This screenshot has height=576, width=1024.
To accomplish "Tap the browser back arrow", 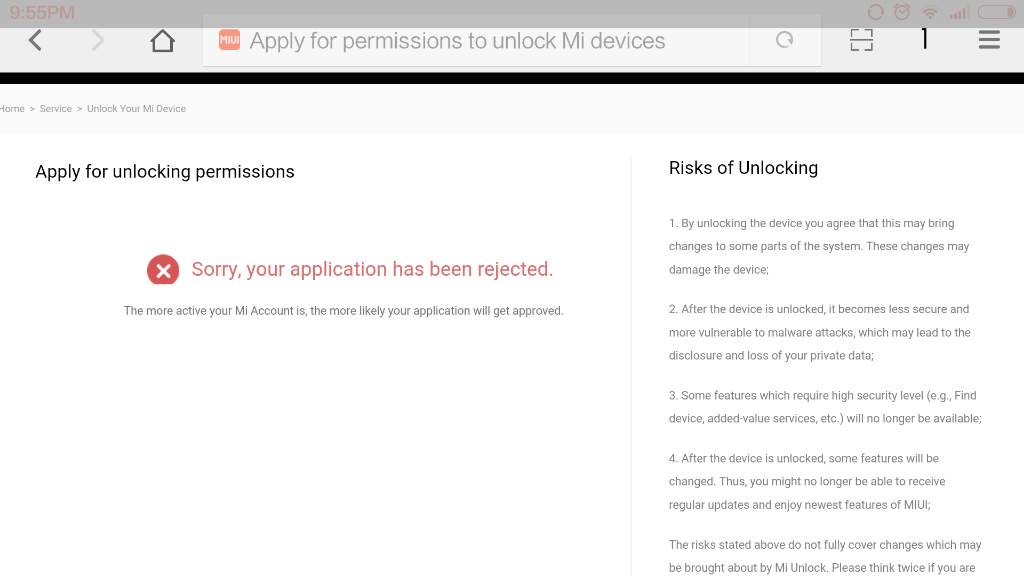I will point(35,41).
